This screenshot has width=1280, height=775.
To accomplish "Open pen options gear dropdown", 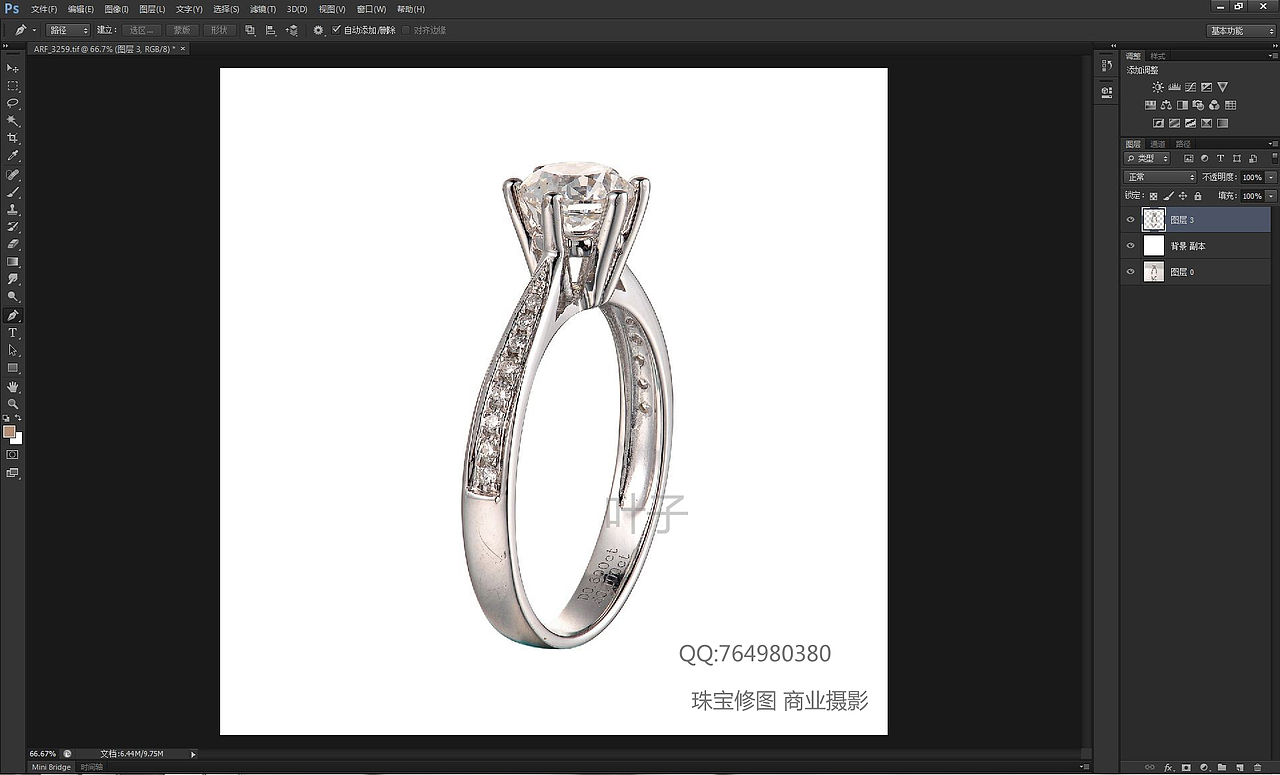I will click(319, 30).
